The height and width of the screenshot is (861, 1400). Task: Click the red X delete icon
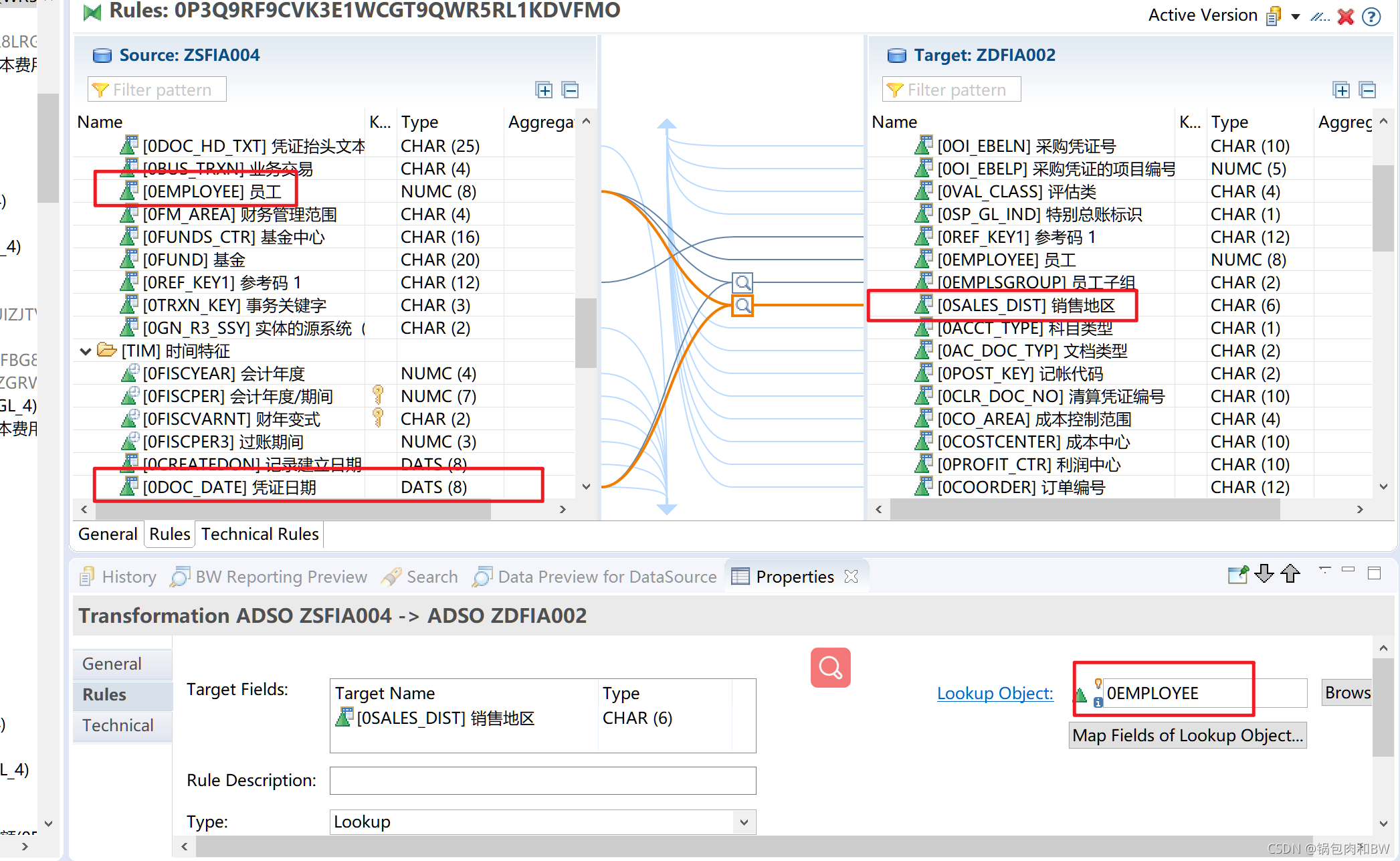(1346, 16)
